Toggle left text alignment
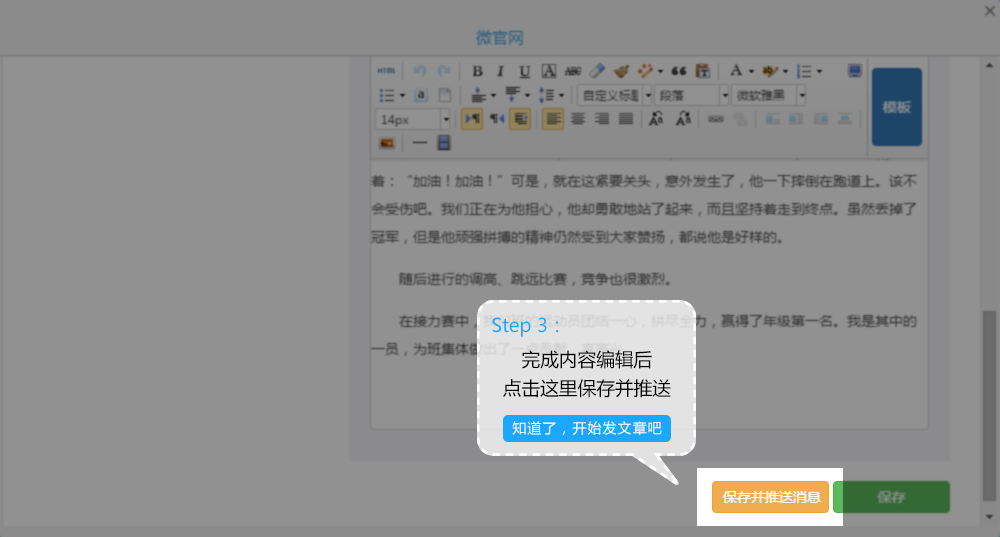Screen dimensions: 1000x537 coord(552,119)
